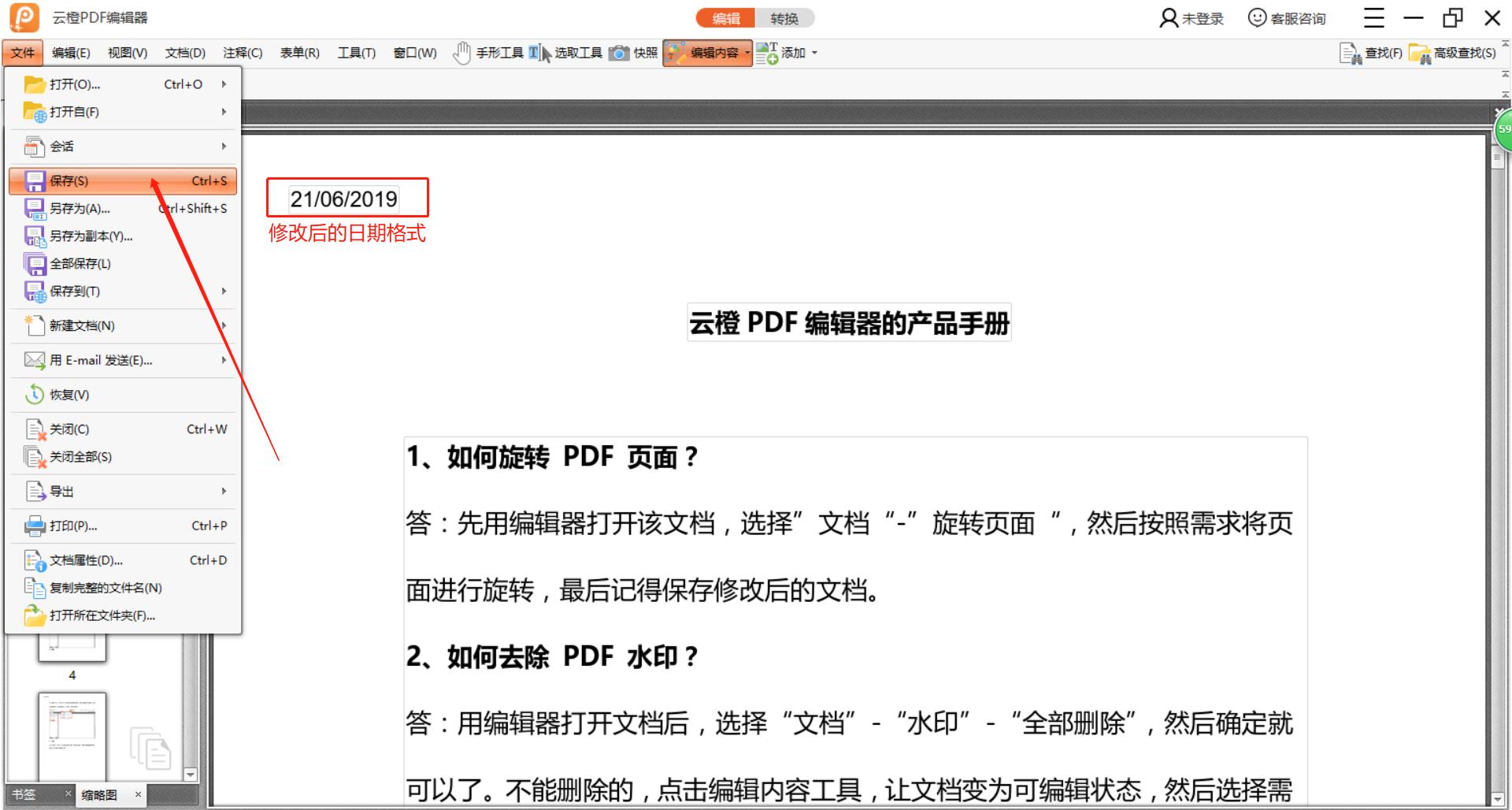Click the Not logged in (未登录) user icon
The height and width of the screenshot is (810, 1512).
tap(1169, 18)
